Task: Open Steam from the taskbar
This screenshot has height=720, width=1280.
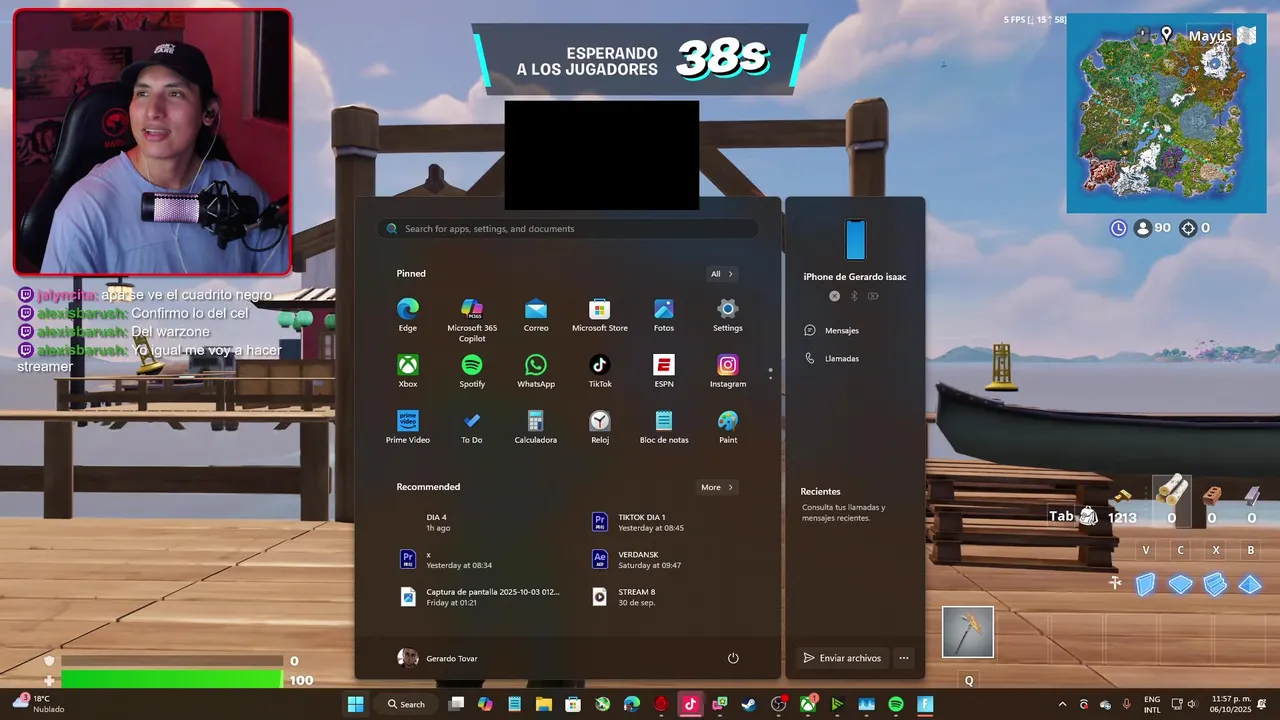Action: pyautogui.click(x=748, y=704)
